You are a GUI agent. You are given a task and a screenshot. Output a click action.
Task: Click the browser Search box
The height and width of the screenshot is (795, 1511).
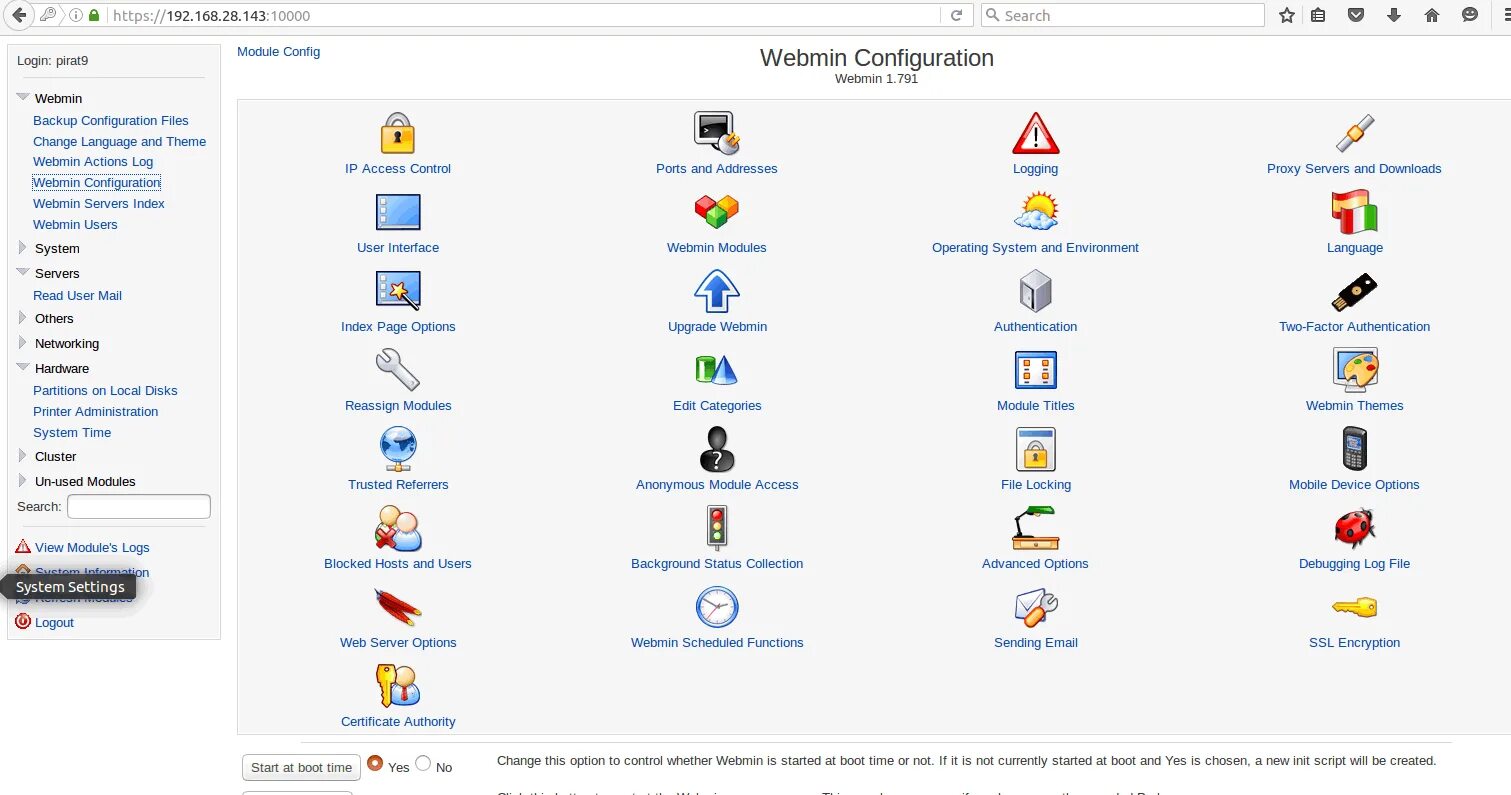1122,15
